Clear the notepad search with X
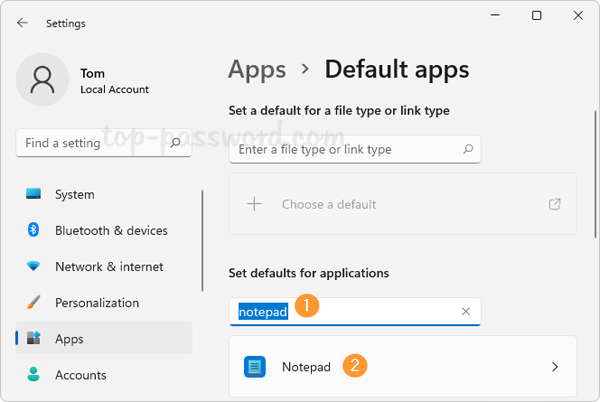Image resolution: width=600 pixels, height=402 pixels. [x=465, y=312]
